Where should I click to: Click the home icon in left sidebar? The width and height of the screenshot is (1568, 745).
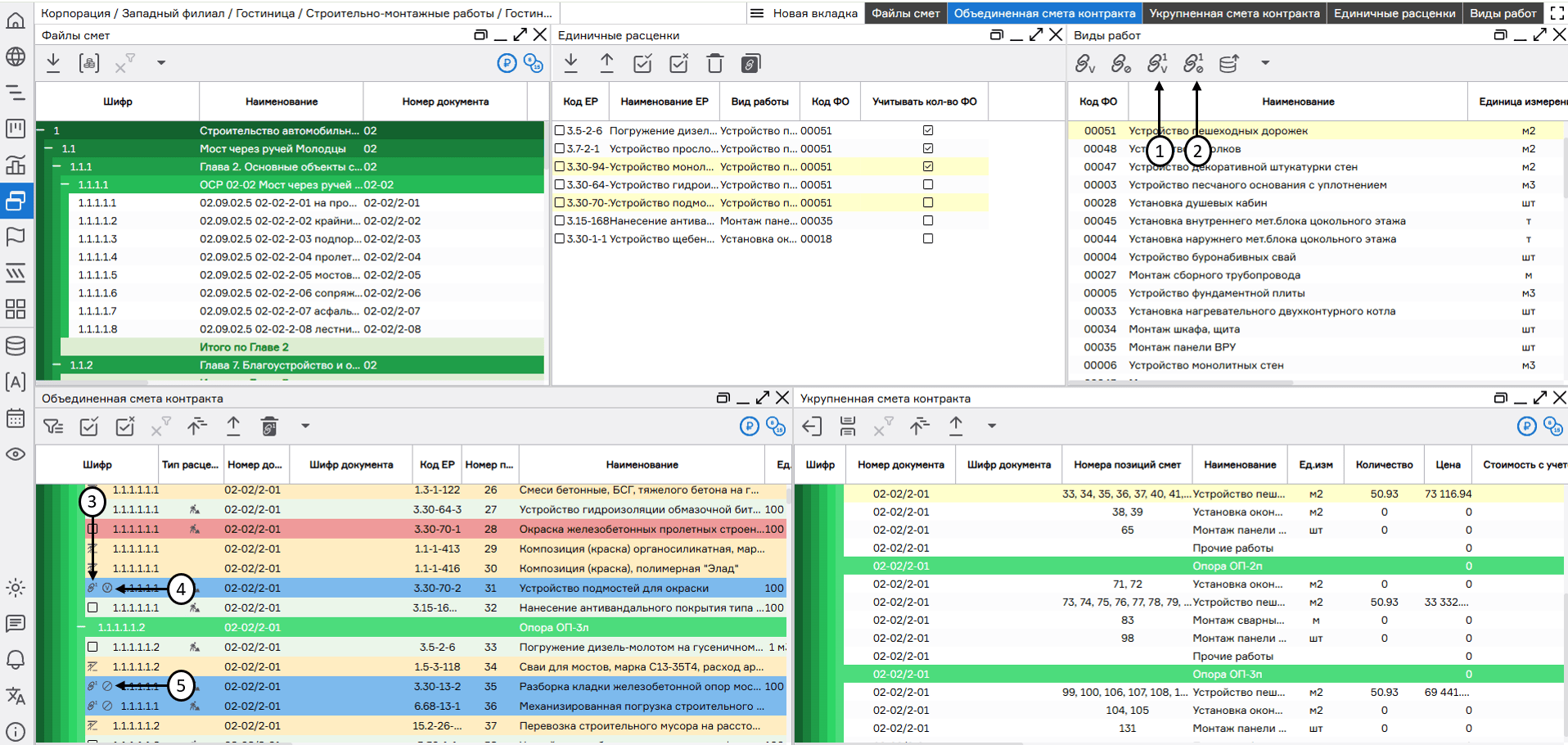coord(16,20)
